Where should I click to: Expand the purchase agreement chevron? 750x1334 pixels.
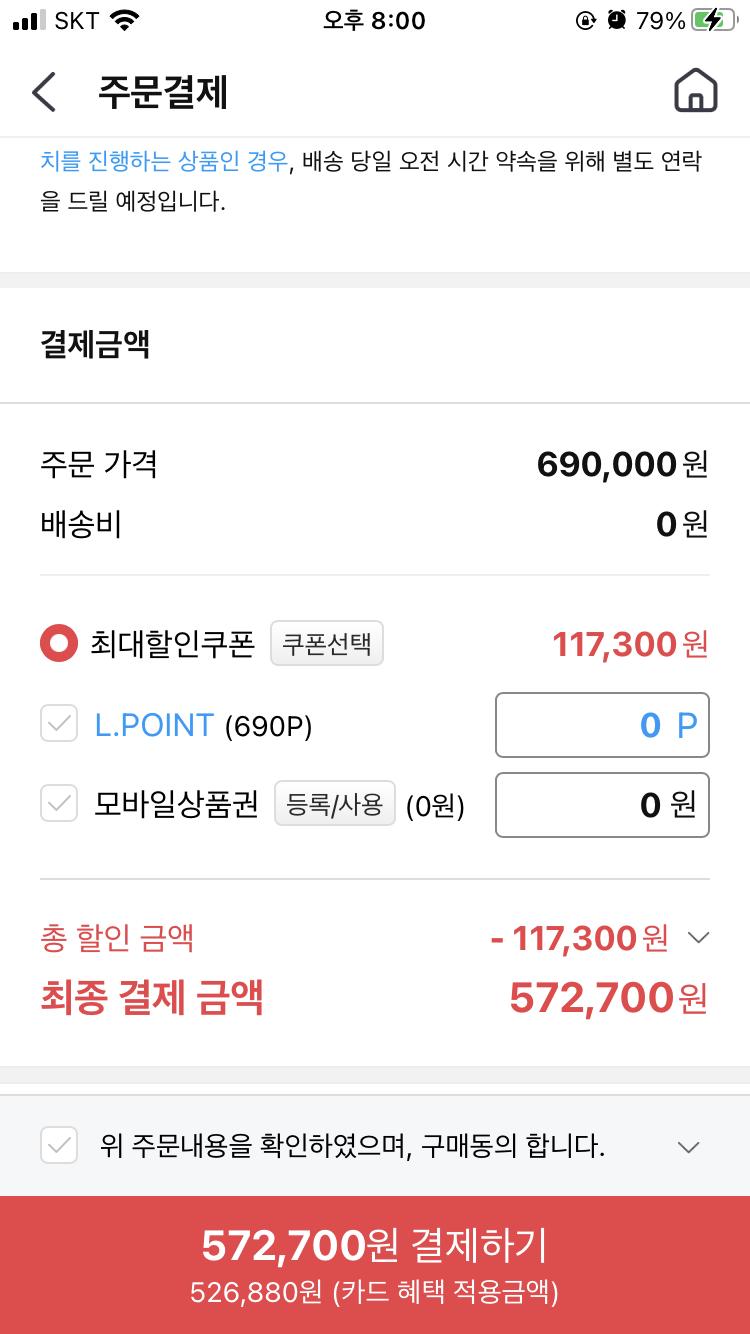click(688, 1147)
